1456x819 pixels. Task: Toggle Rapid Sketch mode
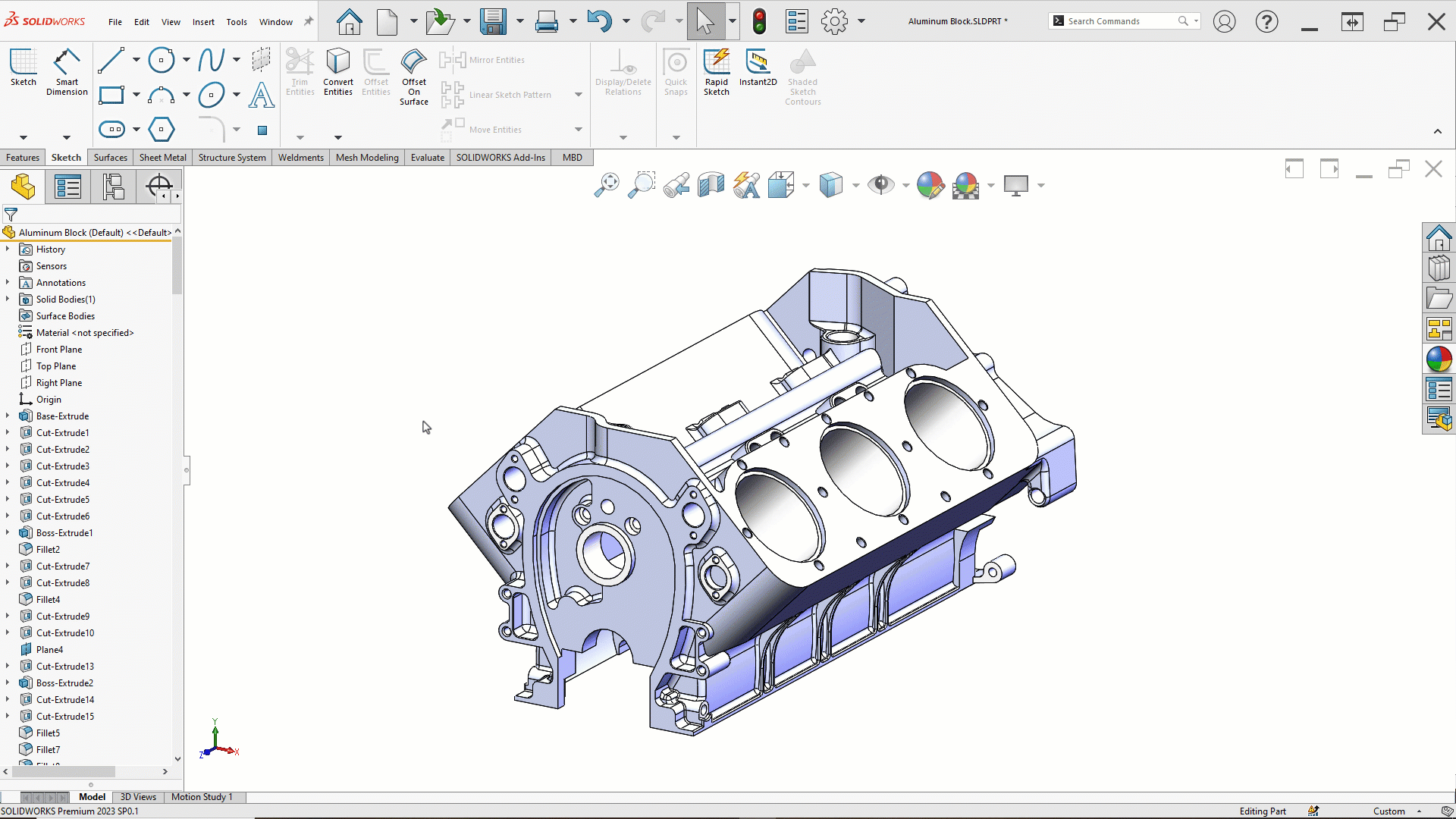click(x=716, y=72)
